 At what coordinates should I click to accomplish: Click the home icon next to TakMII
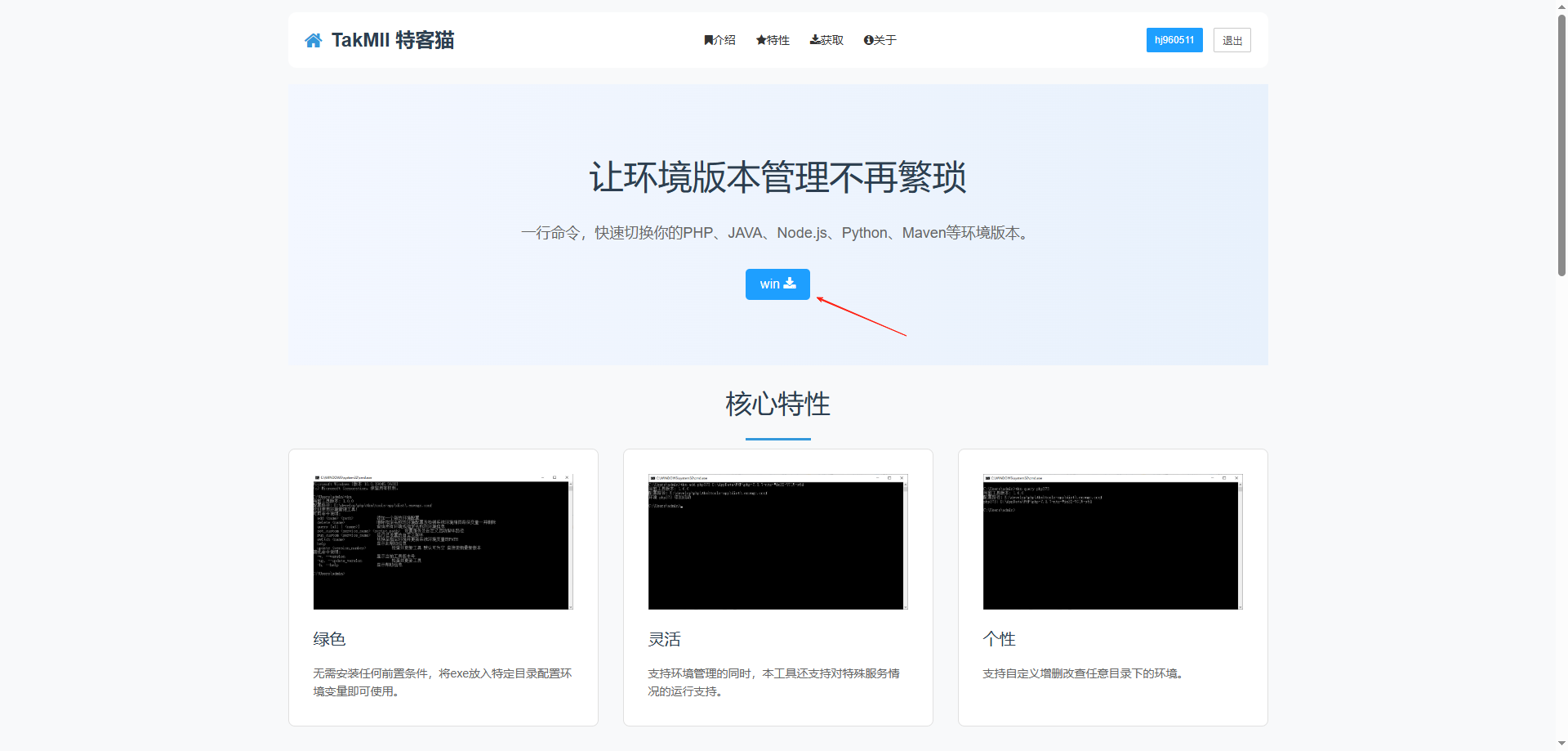(x=313, y=39)
